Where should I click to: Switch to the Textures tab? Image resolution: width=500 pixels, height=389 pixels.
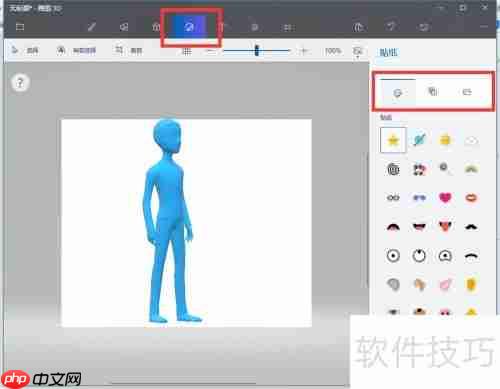(433, 91)
